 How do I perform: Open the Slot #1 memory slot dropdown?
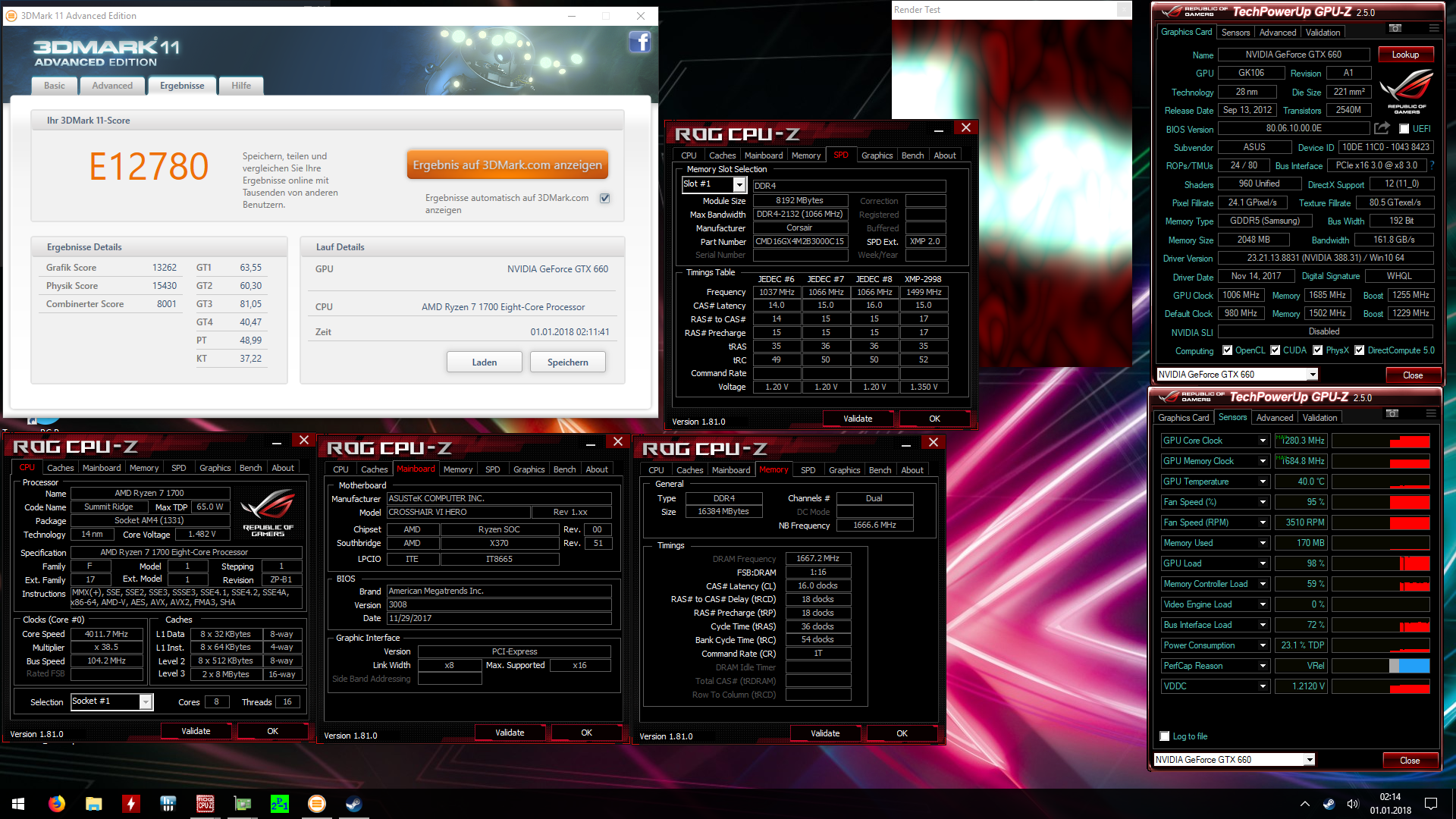click(739, 184)
